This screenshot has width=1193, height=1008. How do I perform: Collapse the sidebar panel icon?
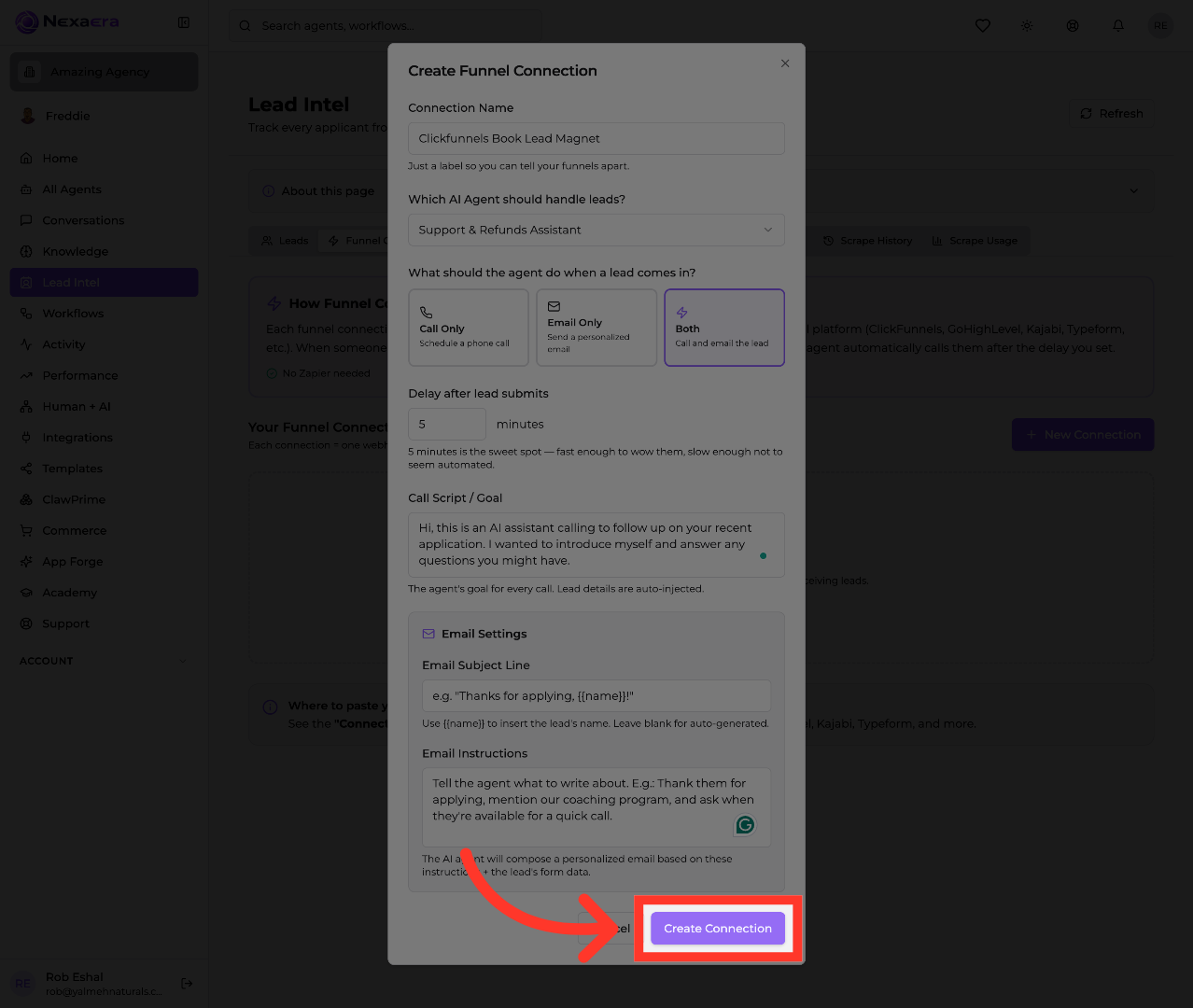[184, 22]
